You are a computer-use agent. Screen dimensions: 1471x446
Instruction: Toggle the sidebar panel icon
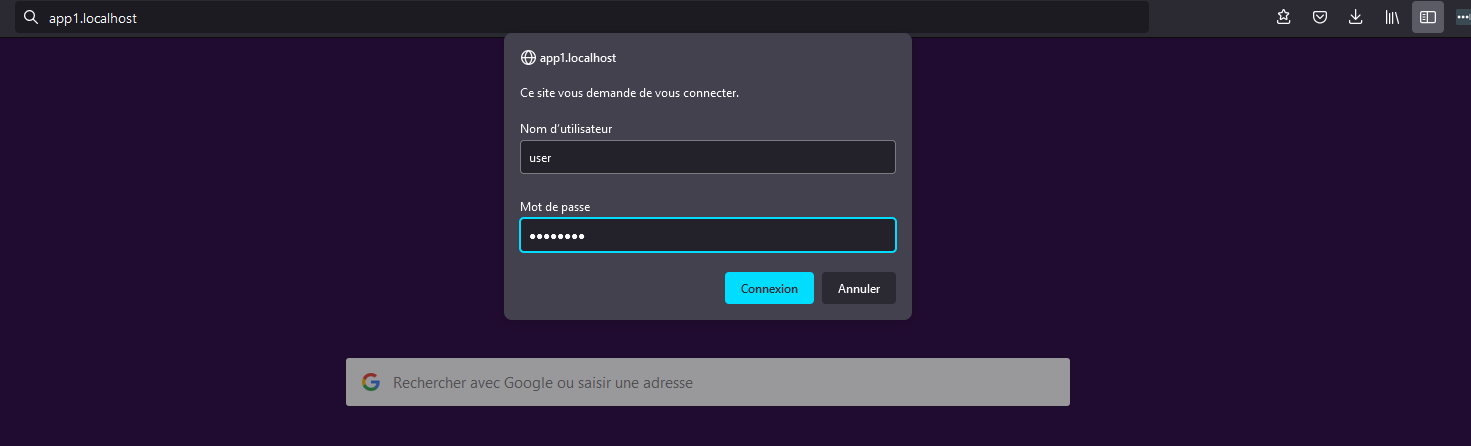click(x=1428, y=17)
